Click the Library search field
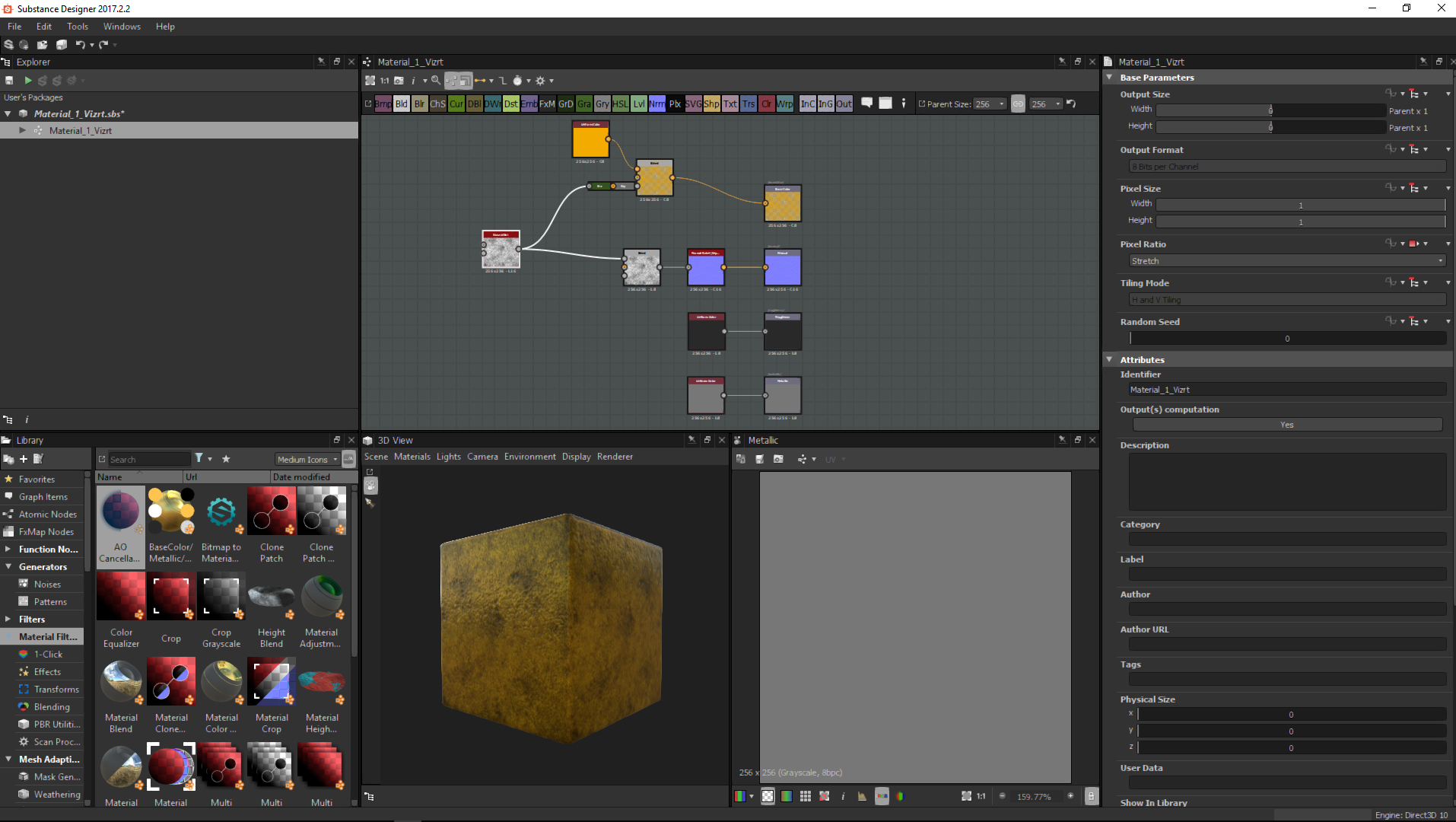The image size is (1456, 822). click(149, 460)
